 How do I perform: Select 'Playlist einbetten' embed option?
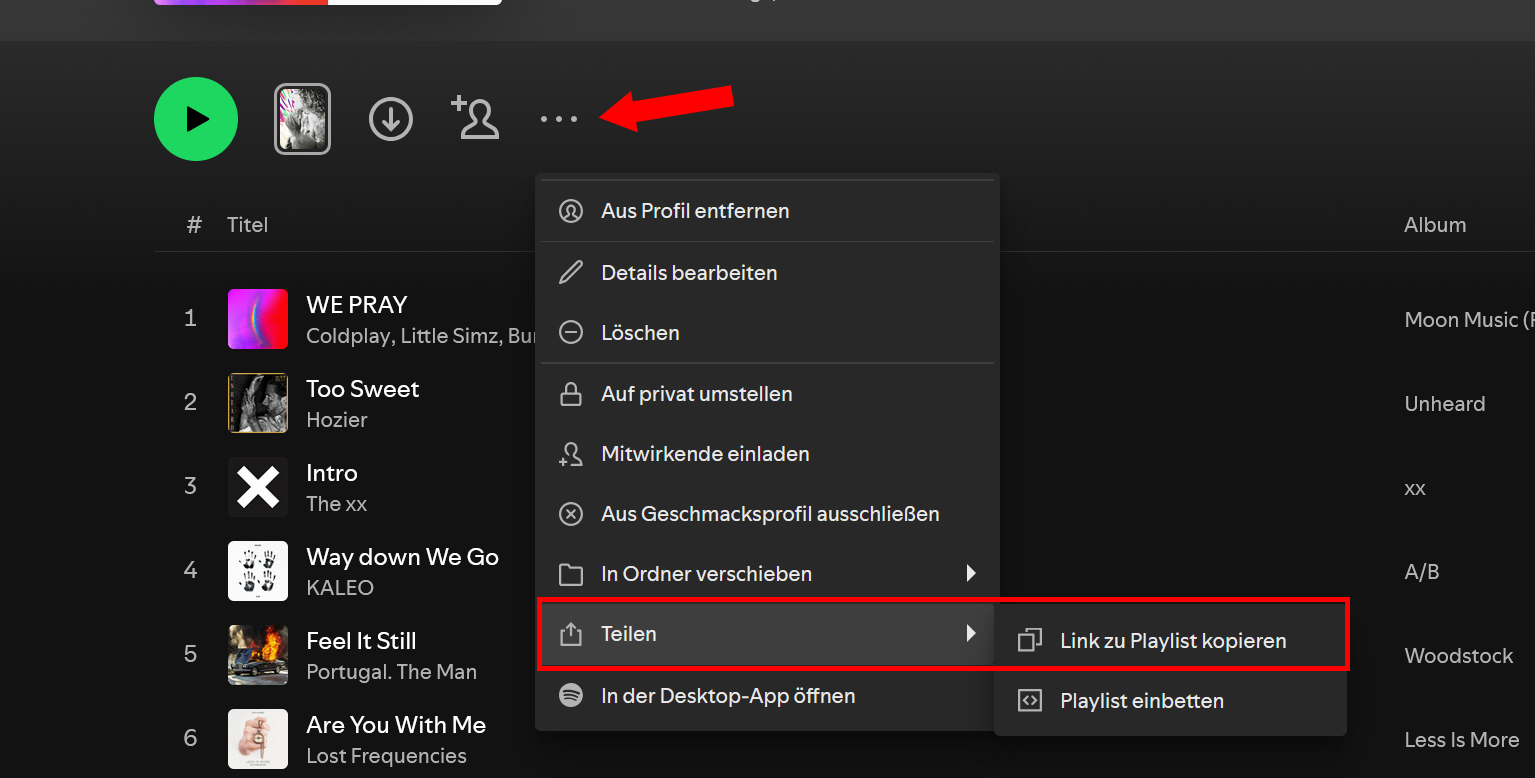click(1141, 701)
